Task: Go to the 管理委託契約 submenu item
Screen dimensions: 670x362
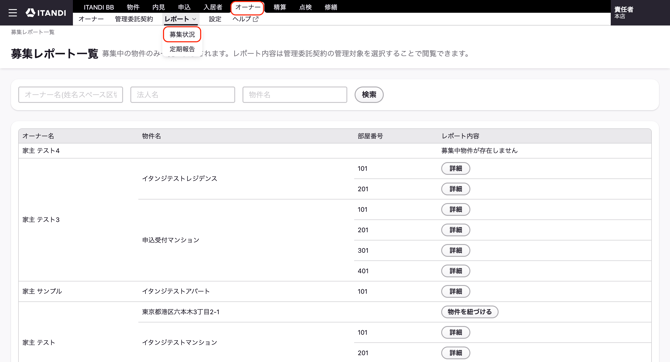Action: (134, 19)
